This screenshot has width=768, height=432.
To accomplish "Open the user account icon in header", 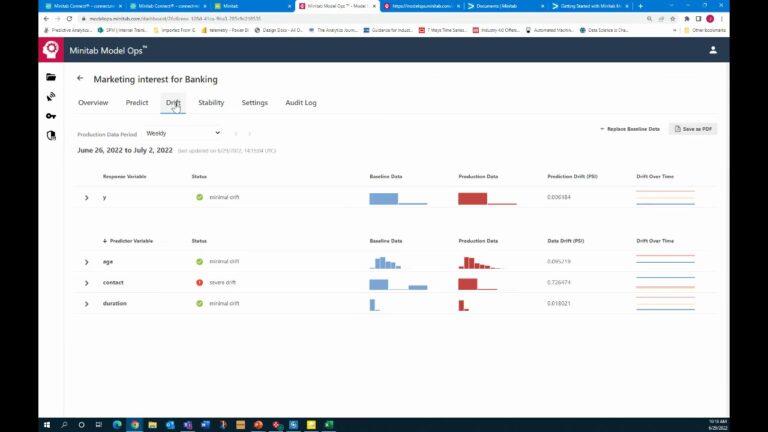I will 713,50.
